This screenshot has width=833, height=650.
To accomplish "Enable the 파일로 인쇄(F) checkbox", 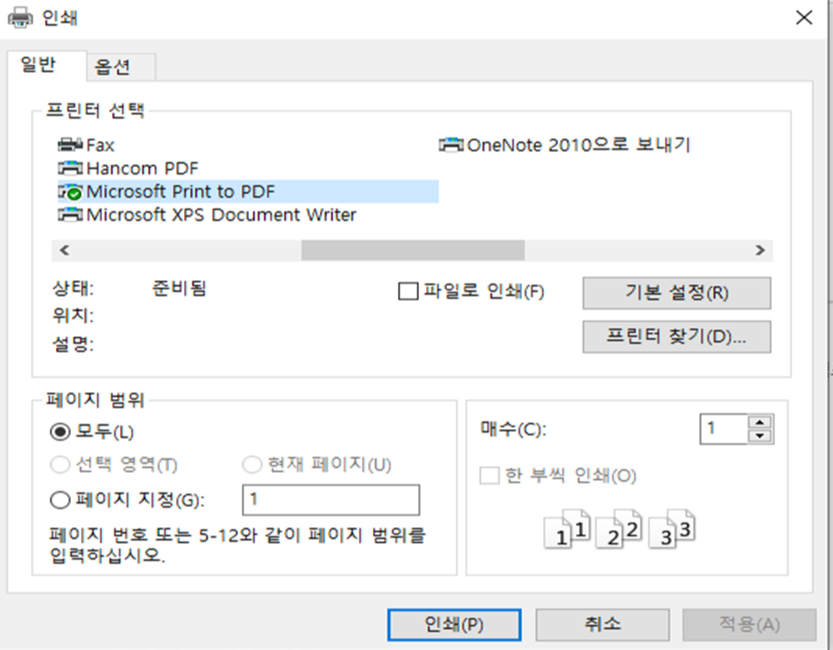I will [408, 291].
